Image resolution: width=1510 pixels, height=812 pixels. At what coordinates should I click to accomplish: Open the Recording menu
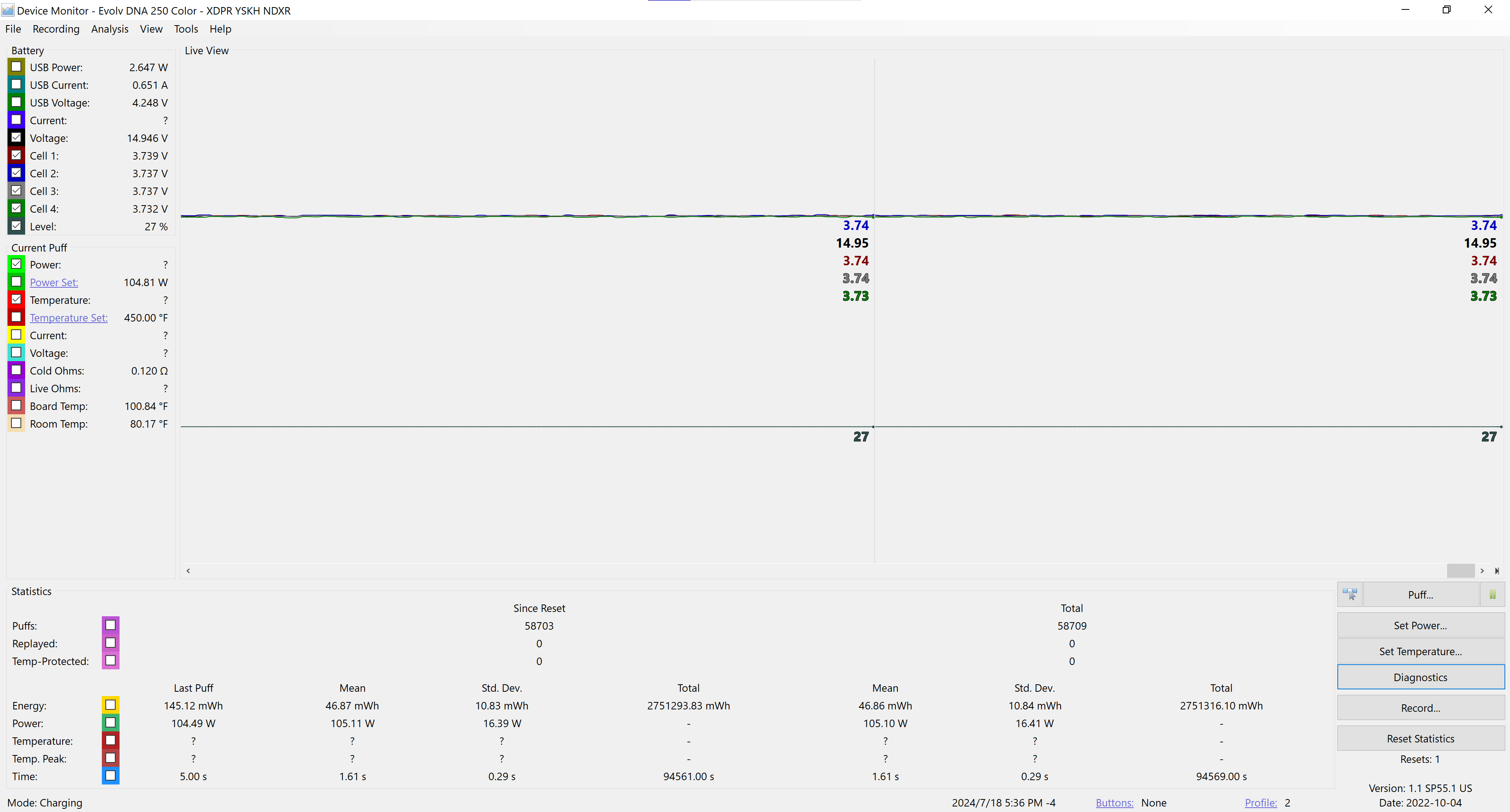point(56,29)
